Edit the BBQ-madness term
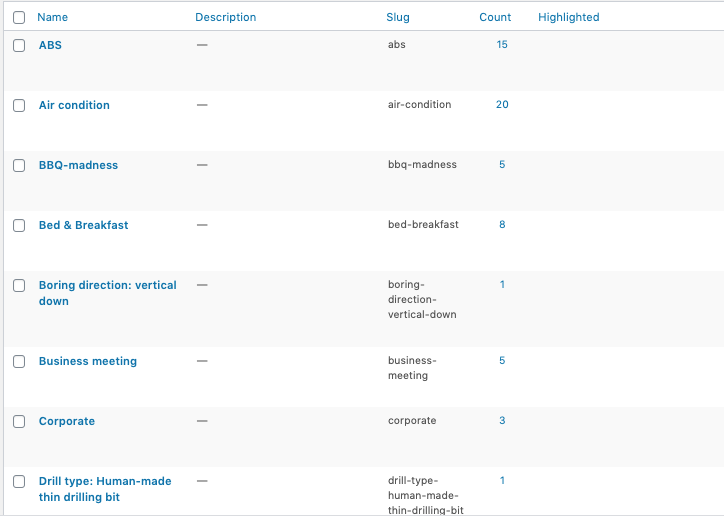The width and height of the screenshot is (724, 519). tap(78, 165)
